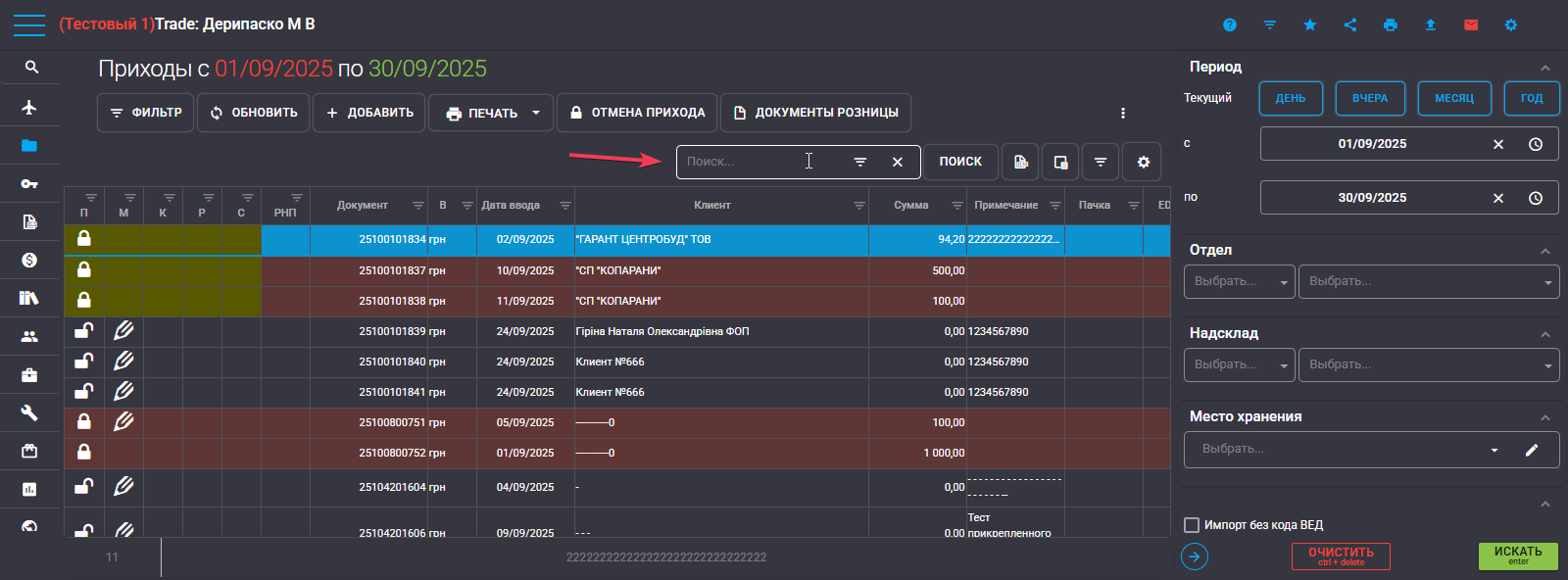Open the red mail icon in header

tap(1471, 24)
